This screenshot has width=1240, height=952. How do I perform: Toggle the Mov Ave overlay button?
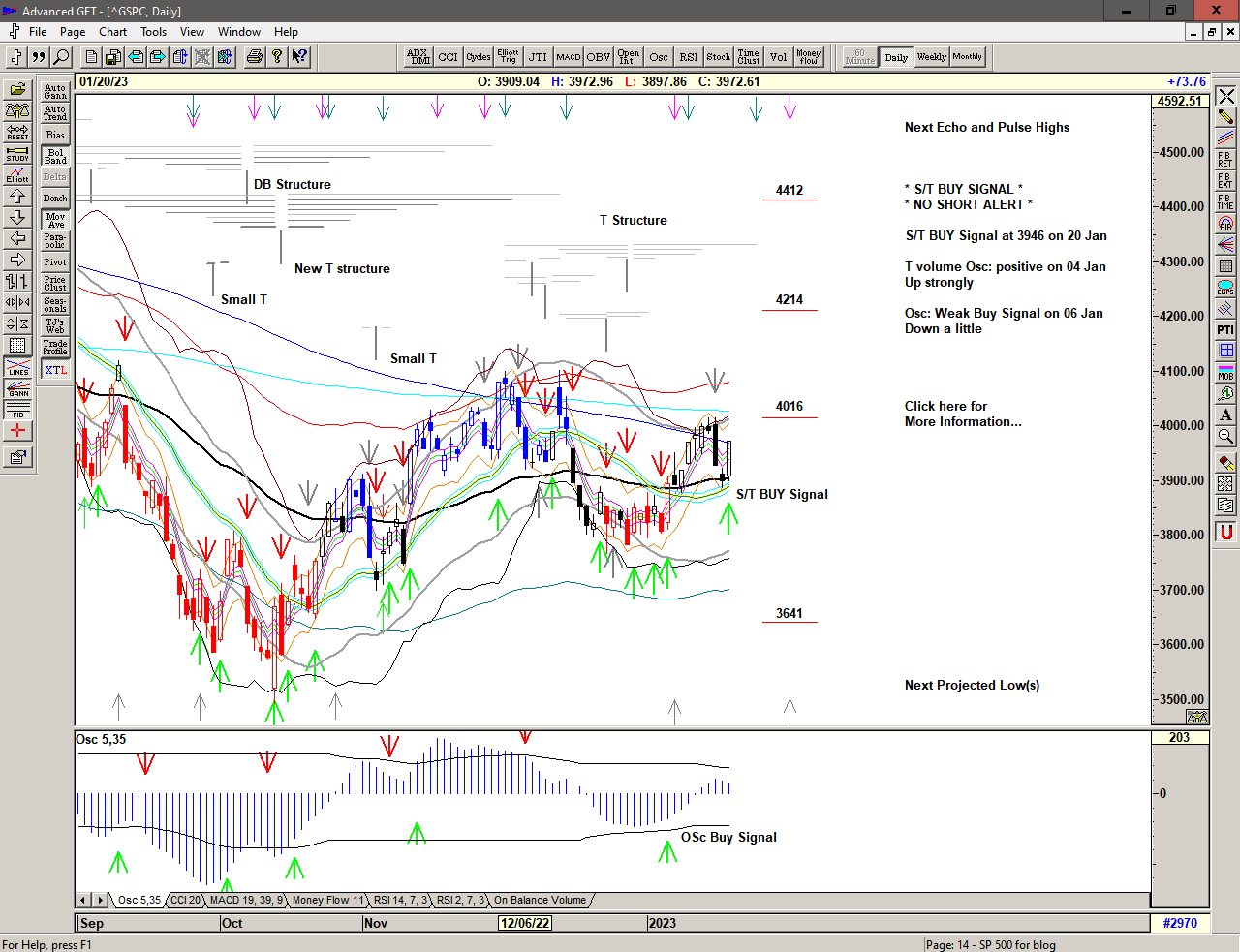(55, 220)
